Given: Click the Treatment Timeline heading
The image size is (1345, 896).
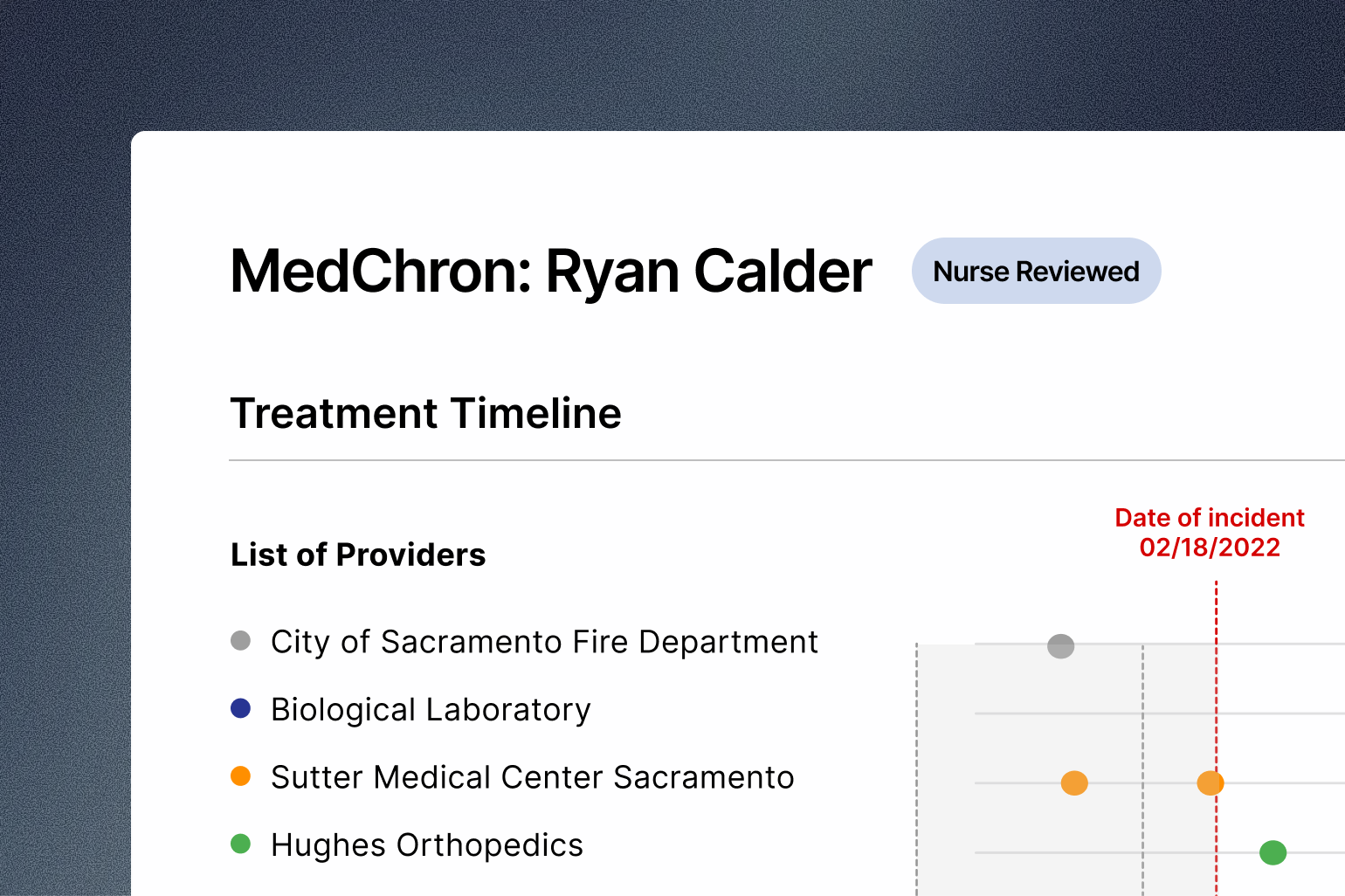Looking at the screenshot, I should (425, 413).
